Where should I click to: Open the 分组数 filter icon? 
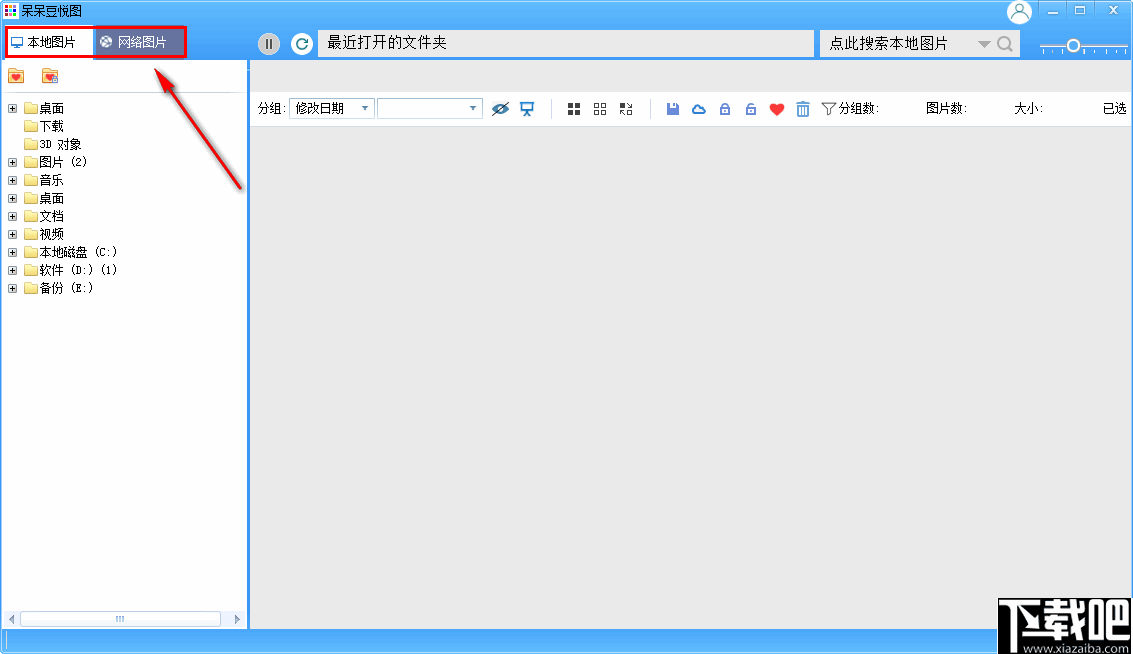tap(831, 109)
